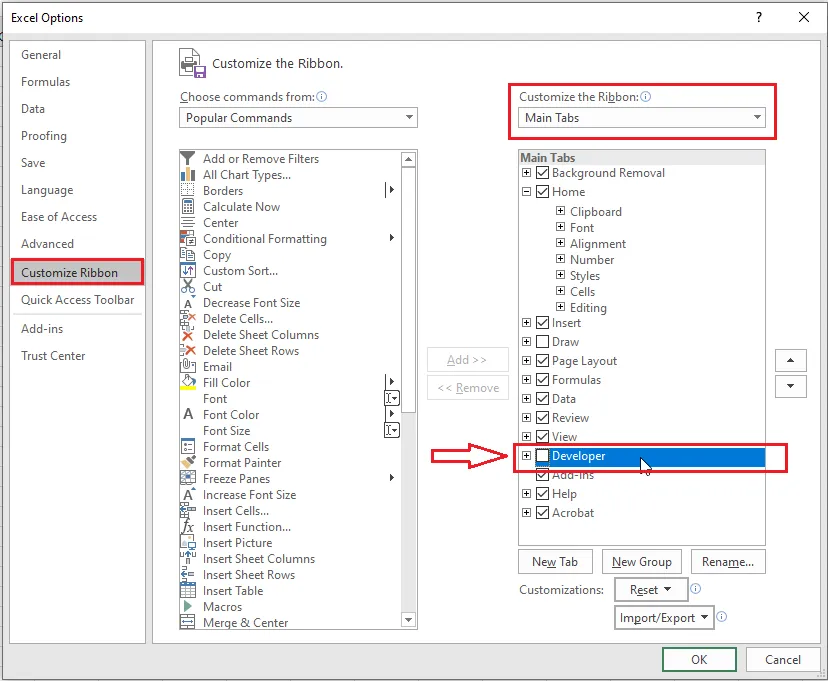Click the Custom Sort icon
The width and height of the screenshot is (828, 681).
click(187, 270)
